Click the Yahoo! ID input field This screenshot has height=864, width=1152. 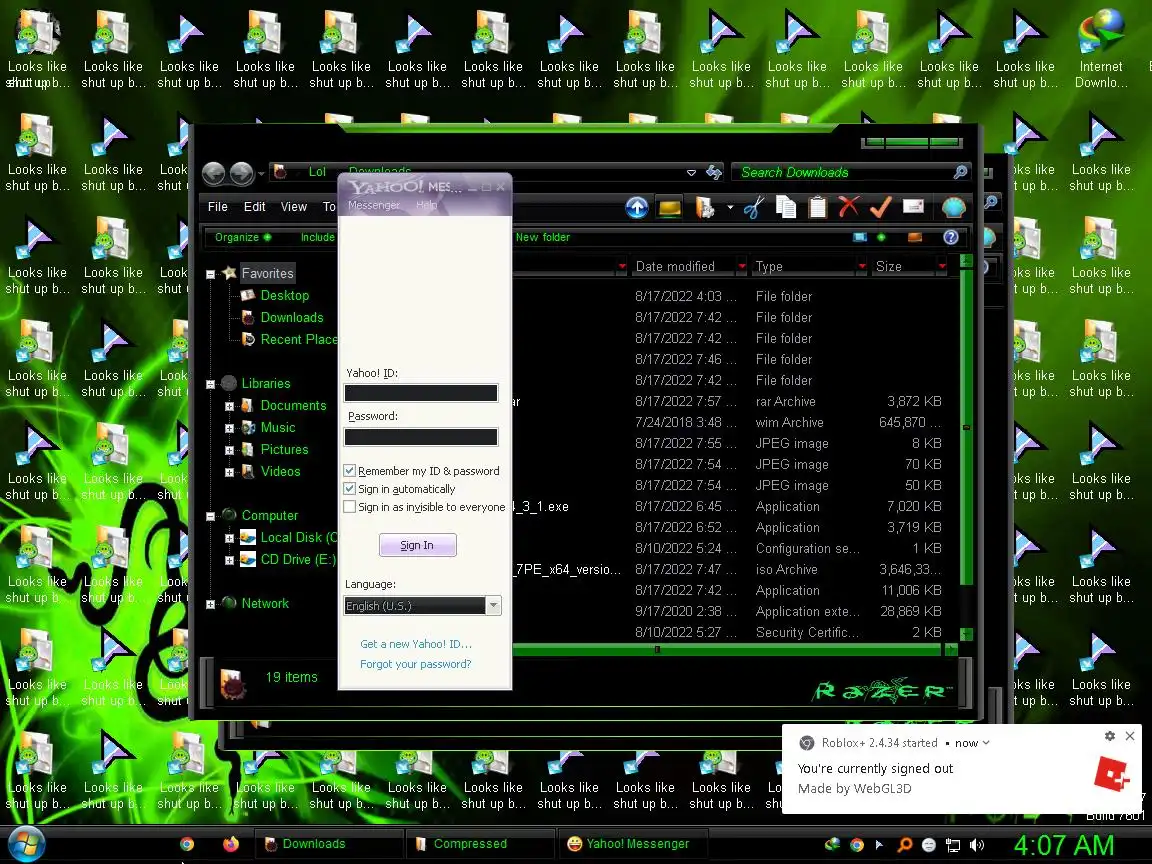click(421, 393)
